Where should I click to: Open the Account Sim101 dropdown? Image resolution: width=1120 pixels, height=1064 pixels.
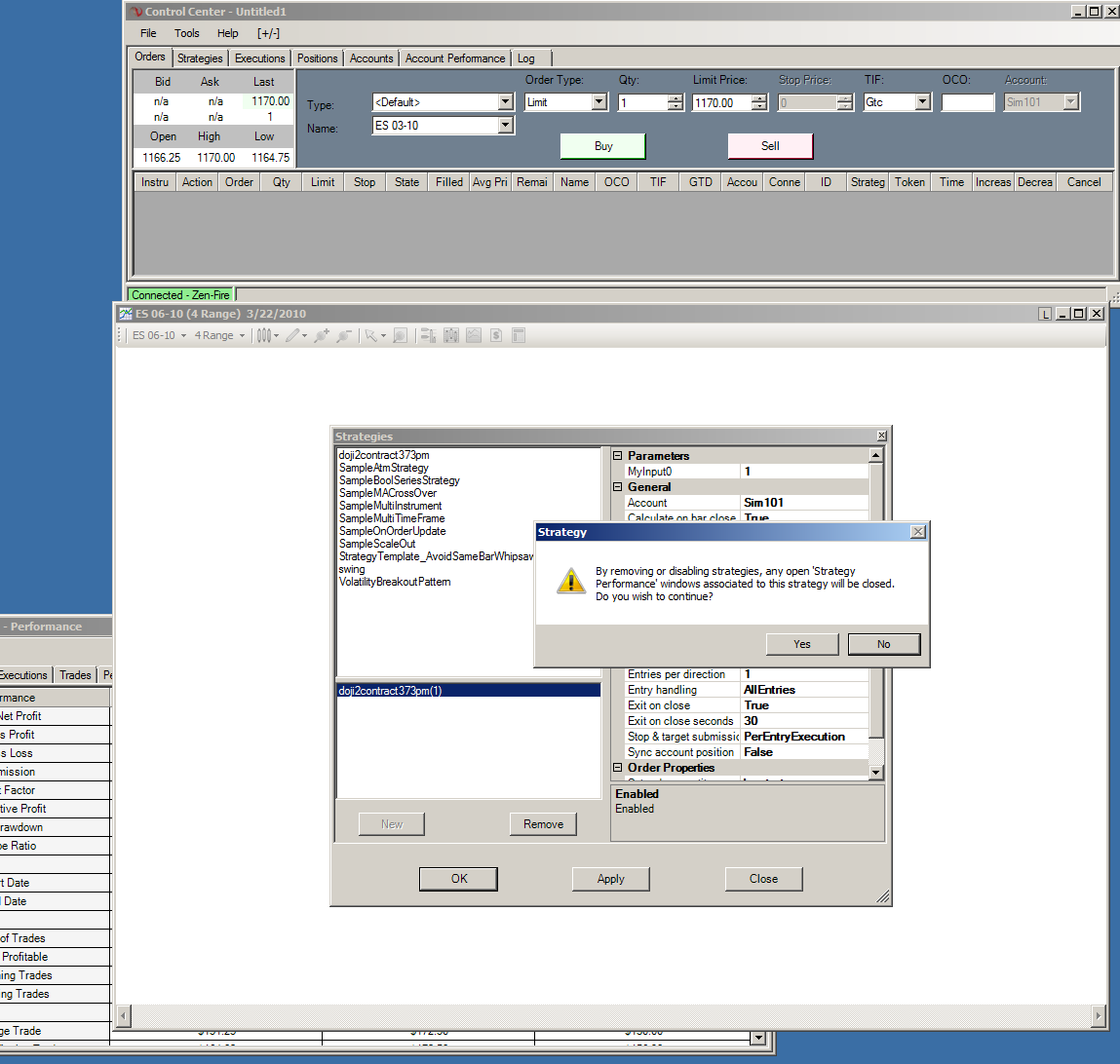[x=1070, y=102]
